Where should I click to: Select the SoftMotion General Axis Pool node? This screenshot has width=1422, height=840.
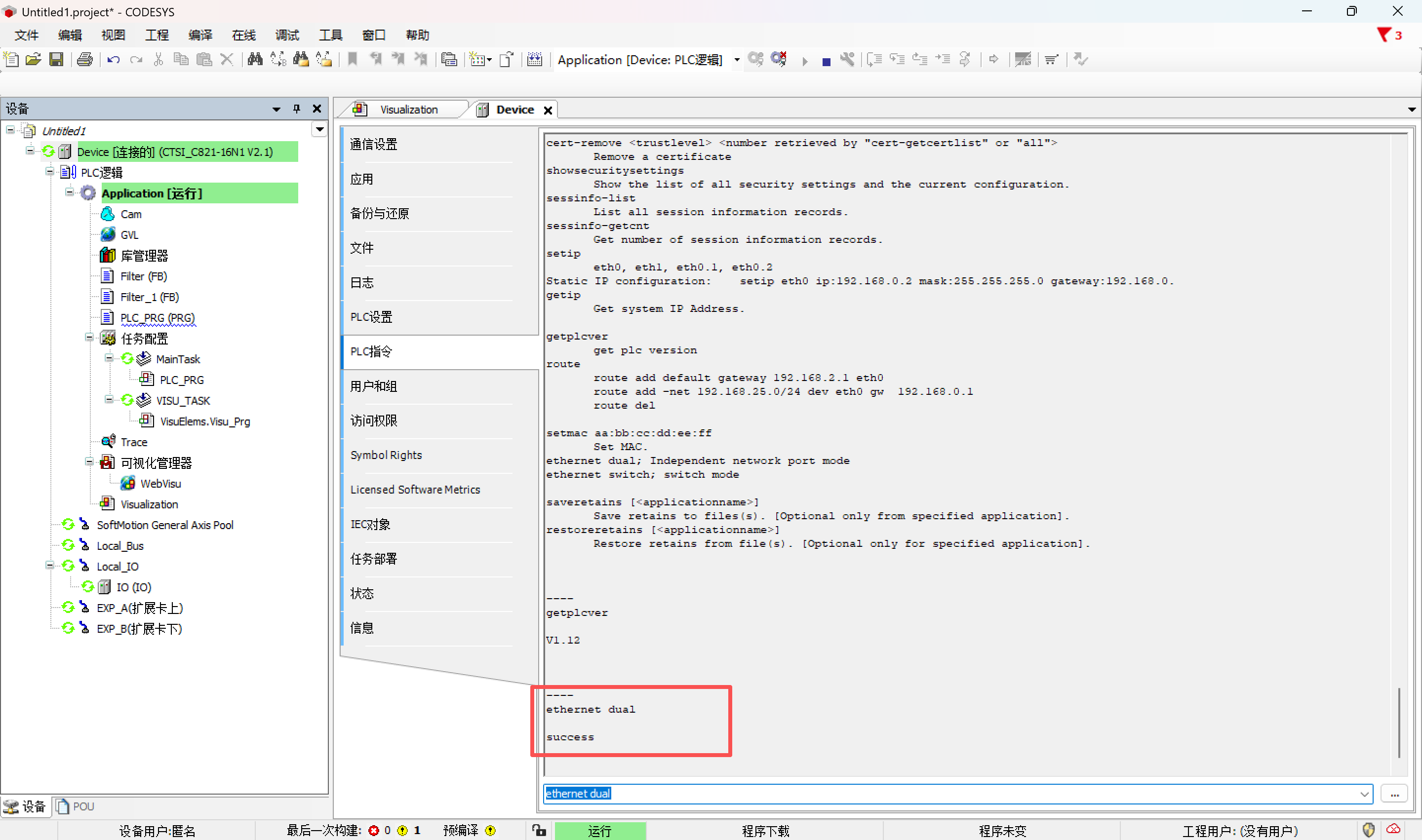point(165,525)
